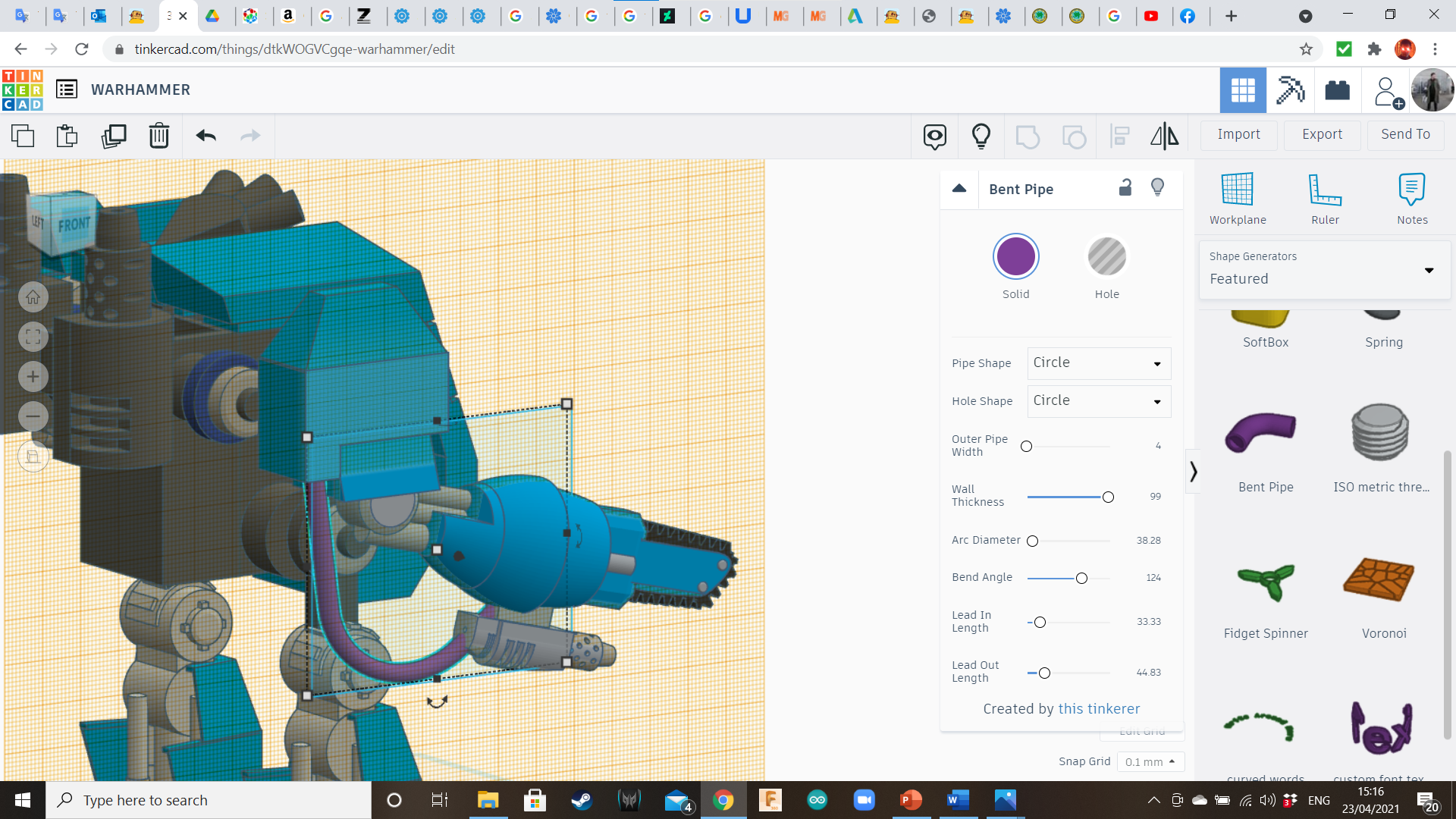Open the Workplane tool
Viewport: 1456px width, 819px height.
pyautogui.click(x=1237, y=199)
